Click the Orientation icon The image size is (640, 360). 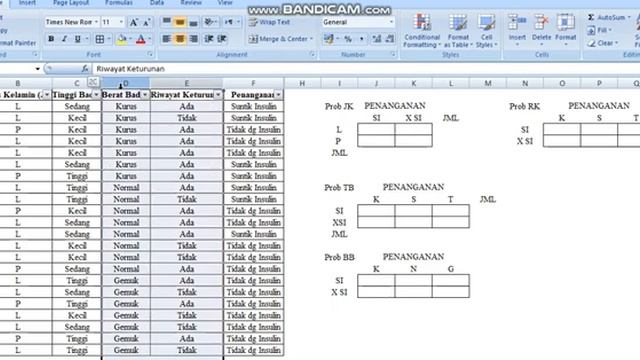(x=209, y=22)
